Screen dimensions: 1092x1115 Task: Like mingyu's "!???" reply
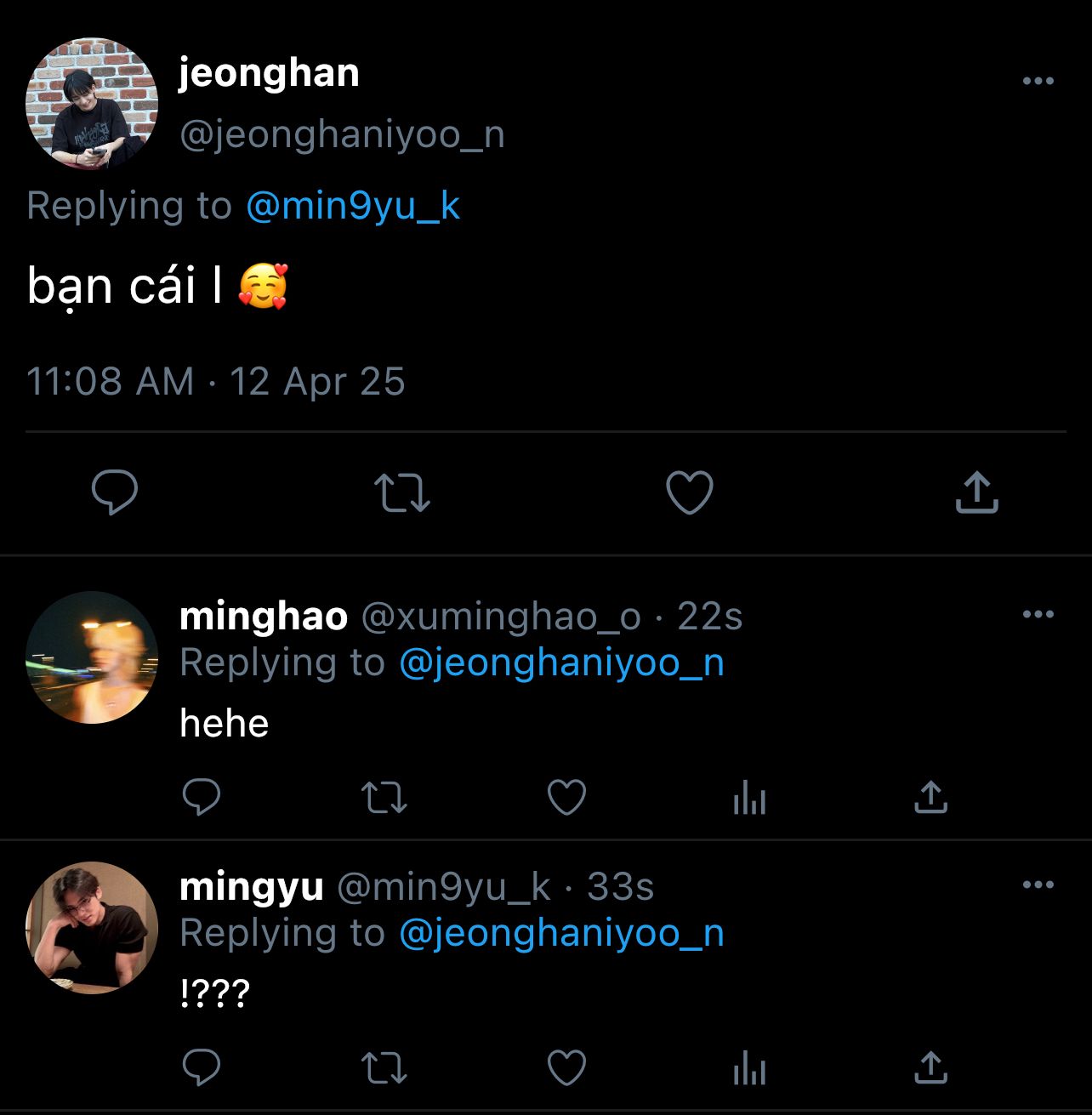coord(566,1068)
